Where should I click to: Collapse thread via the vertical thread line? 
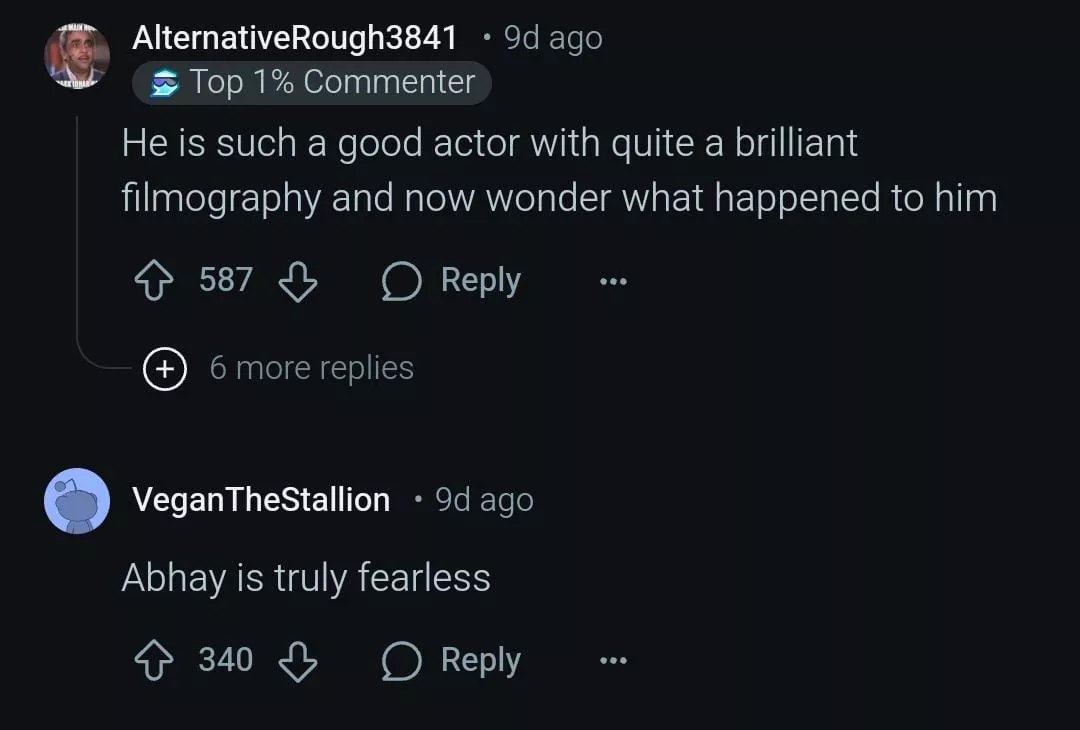click(x=78, y=230)
